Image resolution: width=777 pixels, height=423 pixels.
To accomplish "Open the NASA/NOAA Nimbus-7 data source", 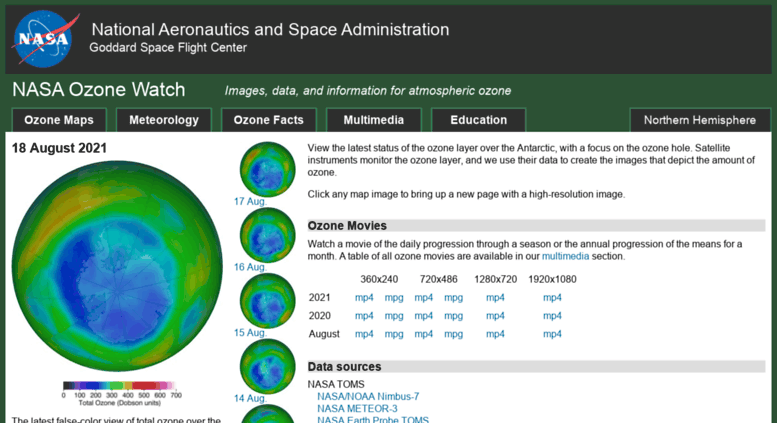I will pyautogui.click(x=368, y=397).
